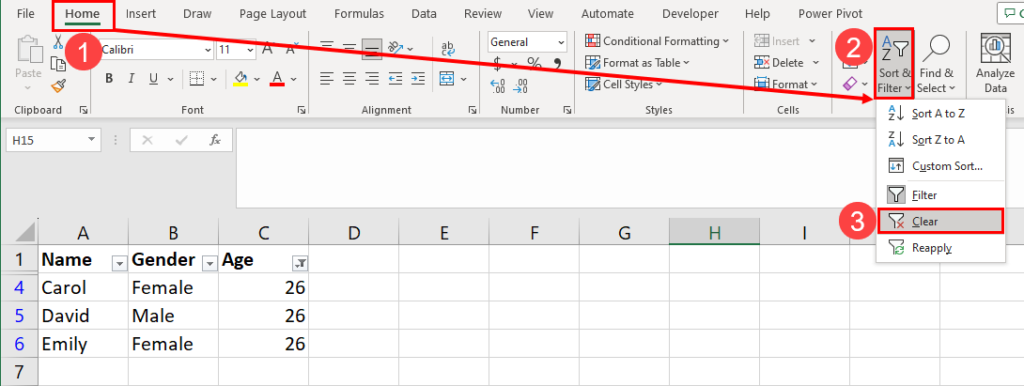Toggle Wrap Text button
This screenshot has height=386, width=1024.
(448, 48)
